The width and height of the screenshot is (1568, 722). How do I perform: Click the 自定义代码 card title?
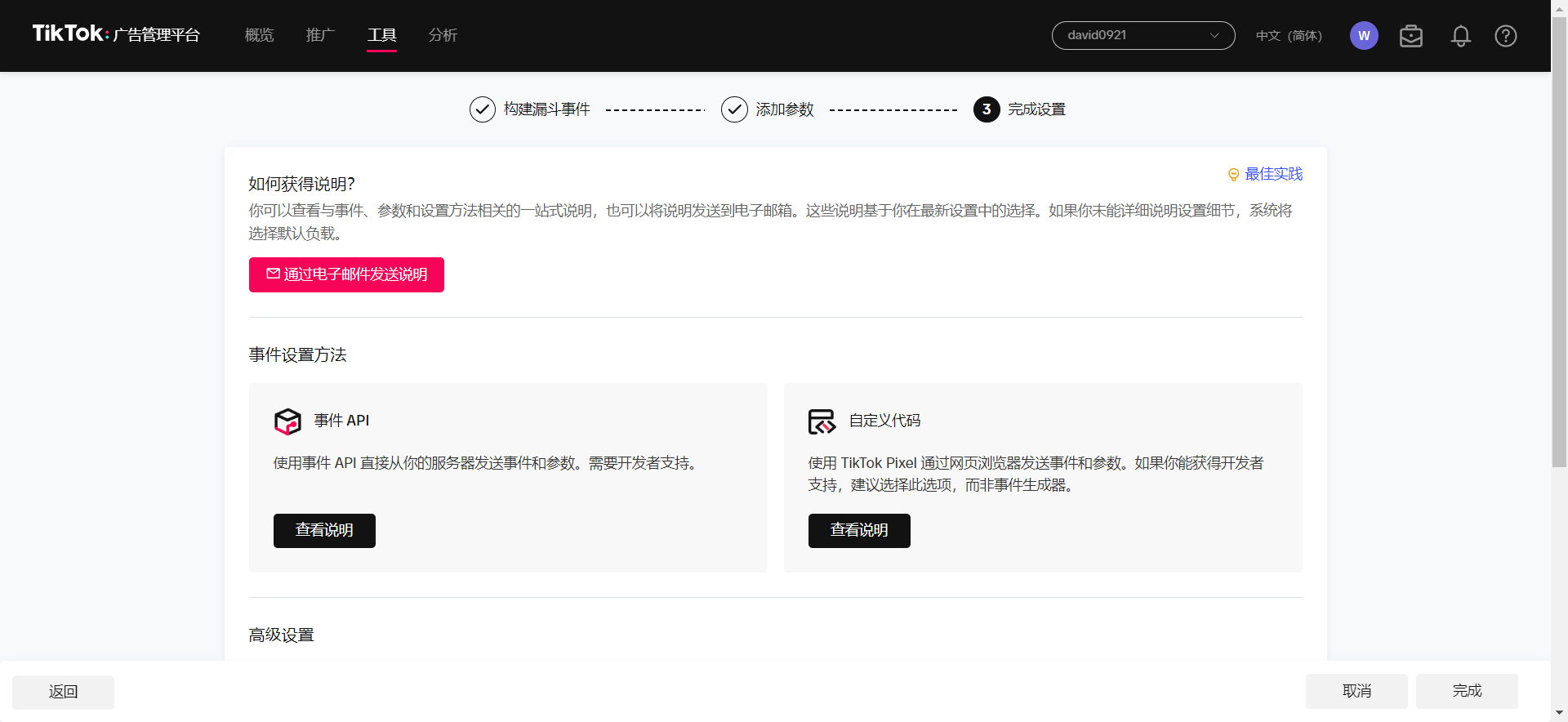(x=884, y=421)
